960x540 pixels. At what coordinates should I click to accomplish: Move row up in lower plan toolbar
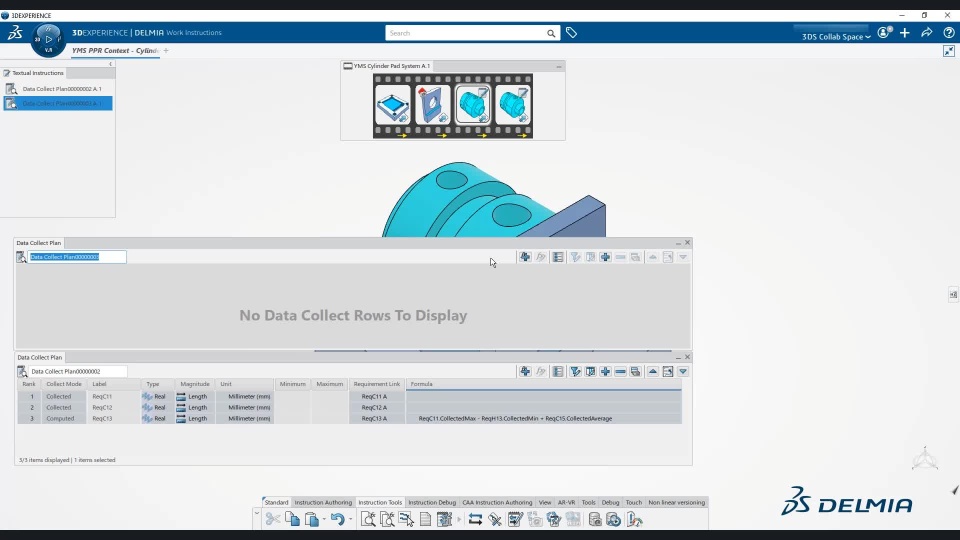pos(653,372)
